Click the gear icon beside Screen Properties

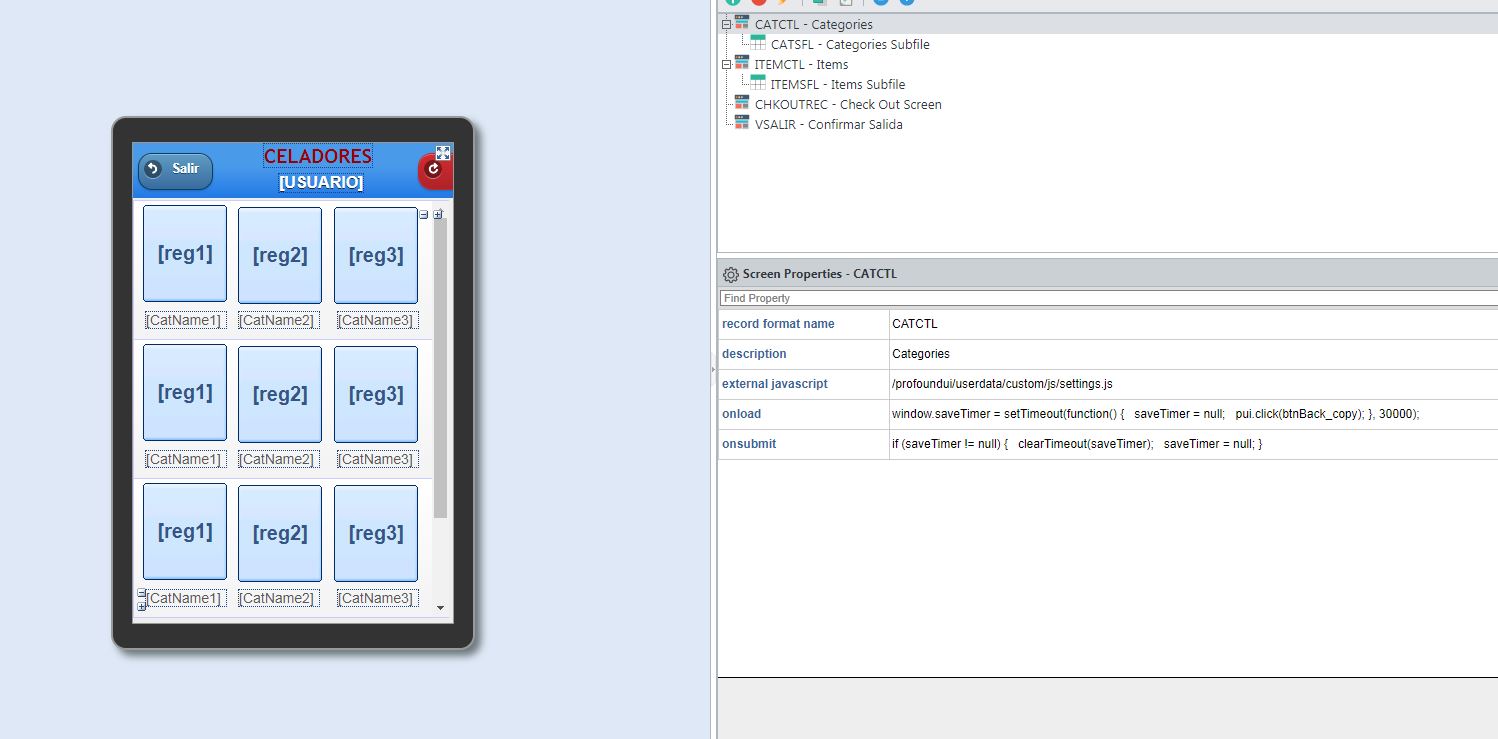point(730,274)
